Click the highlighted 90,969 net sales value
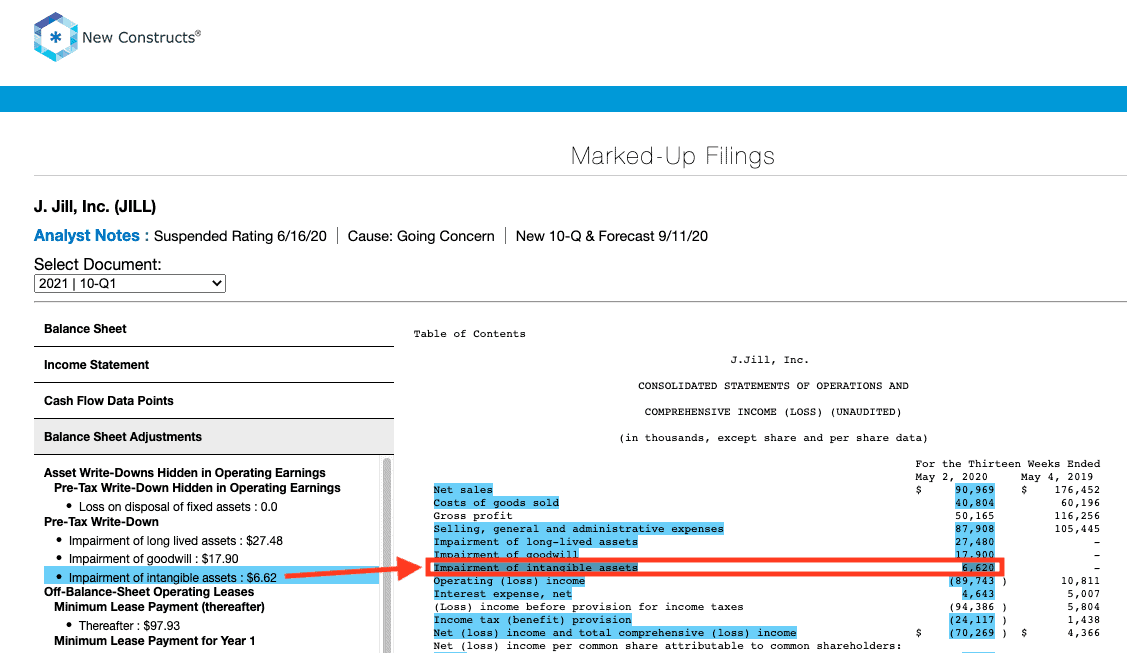The image size is (1127, 653). [x=975, y=490]
